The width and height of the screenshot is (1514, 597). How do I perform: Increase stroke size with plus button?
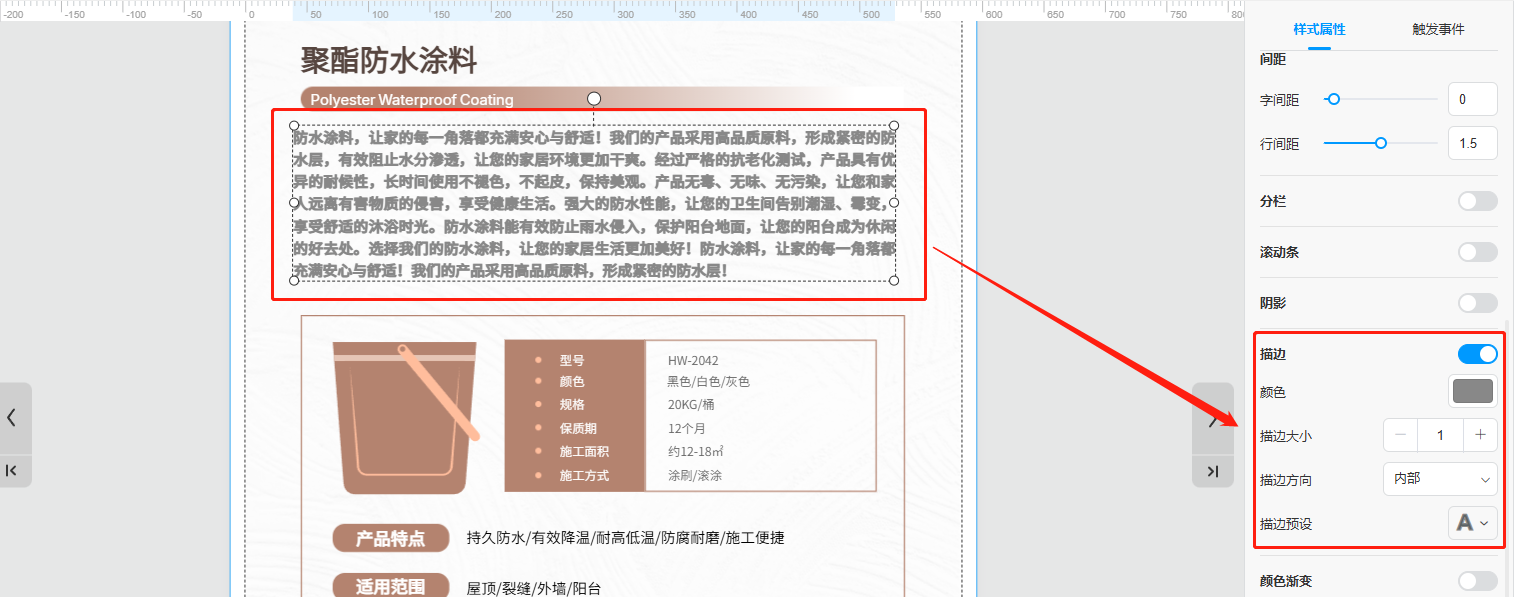pyautogui.click(x=1480, y=435)
